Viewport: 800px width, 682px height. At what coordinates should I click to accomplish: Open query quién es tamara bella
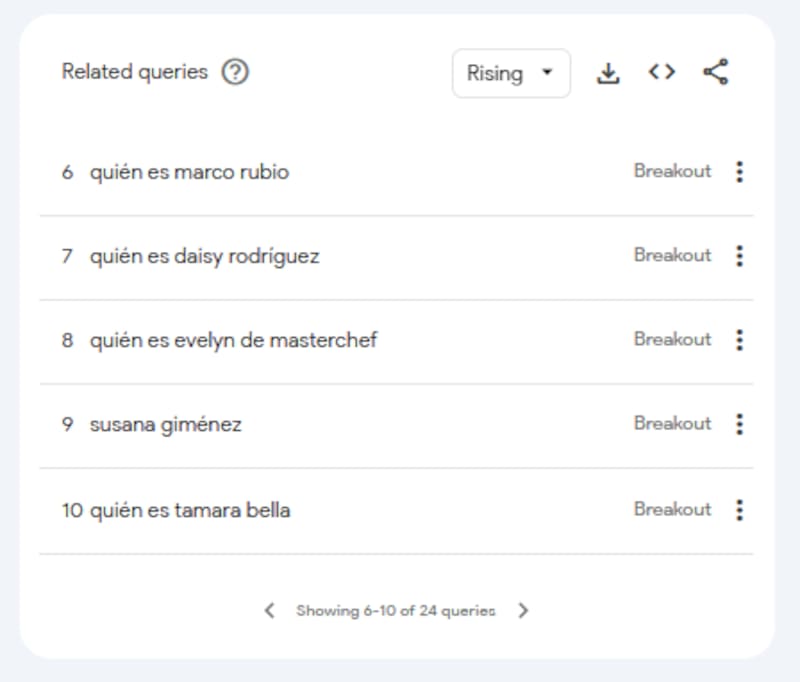(190, 510)
